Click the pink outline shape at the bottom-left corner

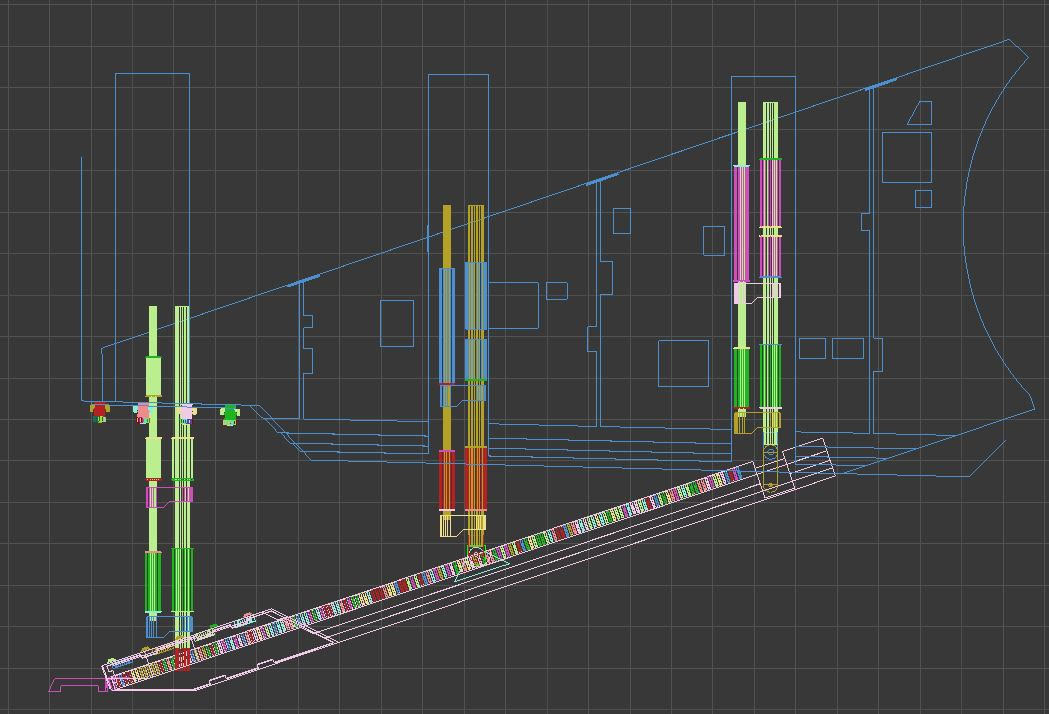pos(76,684)
